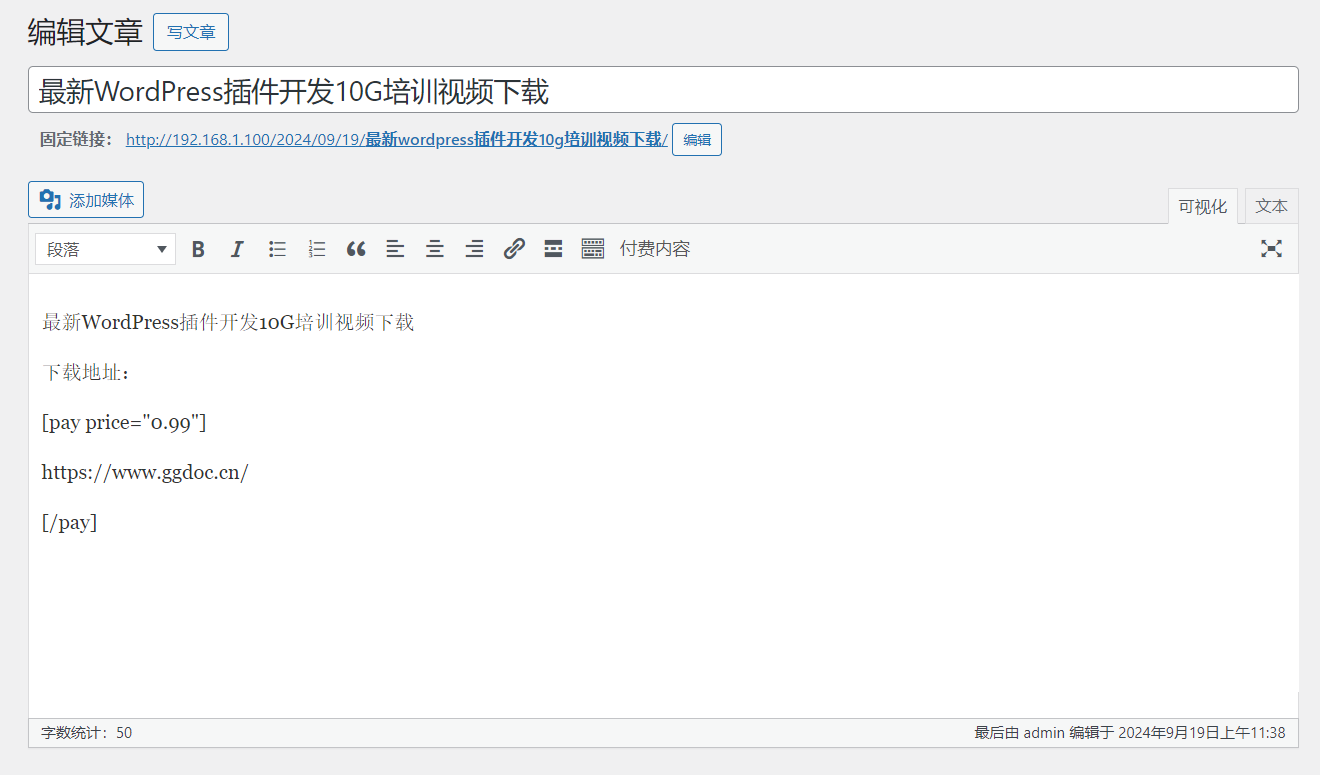Click the [/pay] closing shortcode line
This screenshot has height=775, width=1320.
coord(70,522)
